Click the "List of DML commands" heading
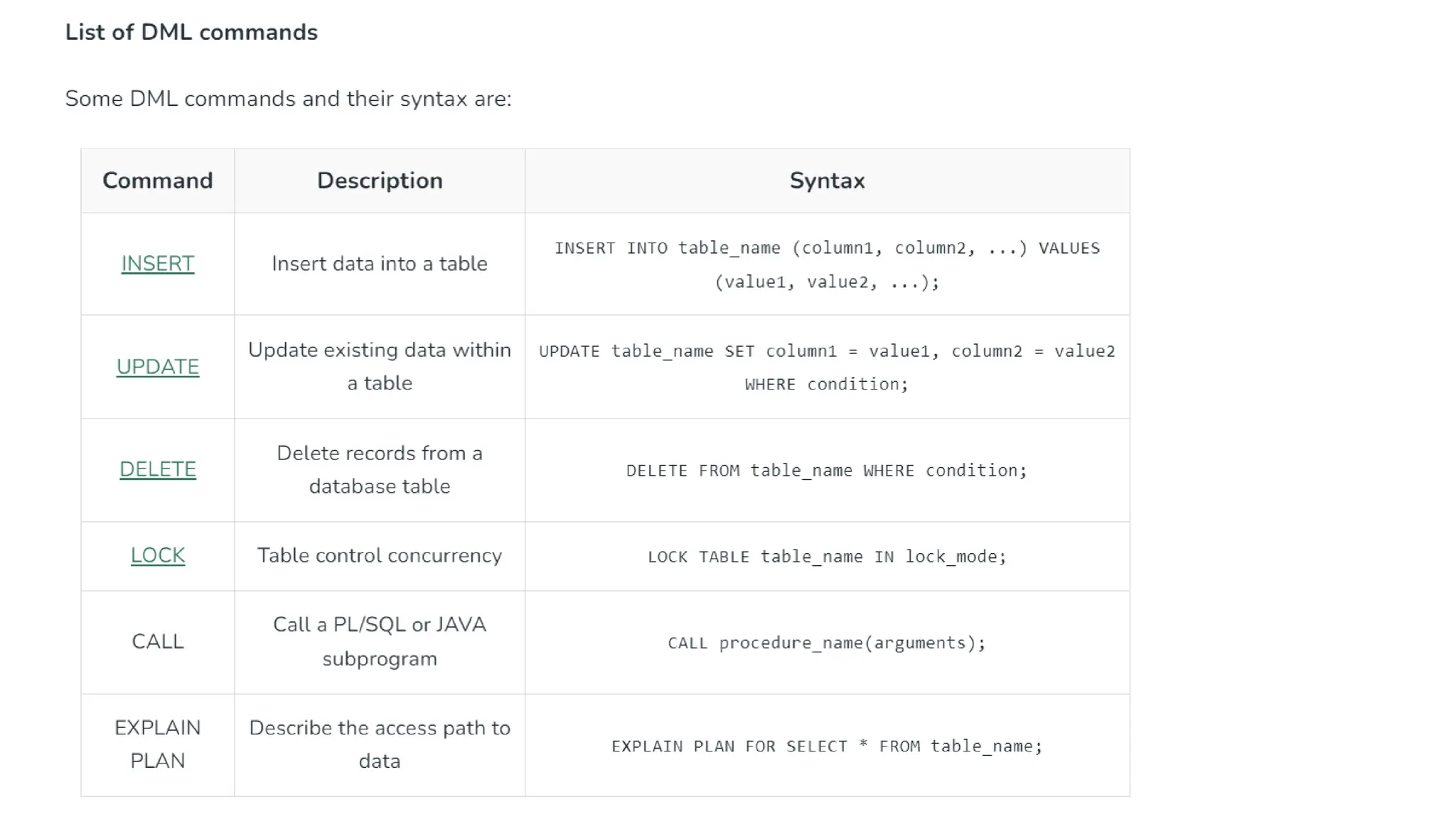The height and width of the screenshot is (819, 1456). point(191,32)
